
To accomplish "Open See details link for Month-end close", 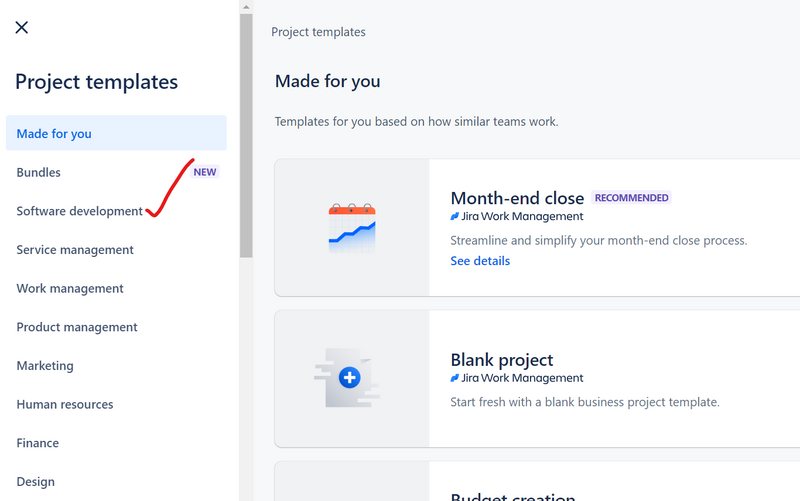I will (480, 261).
